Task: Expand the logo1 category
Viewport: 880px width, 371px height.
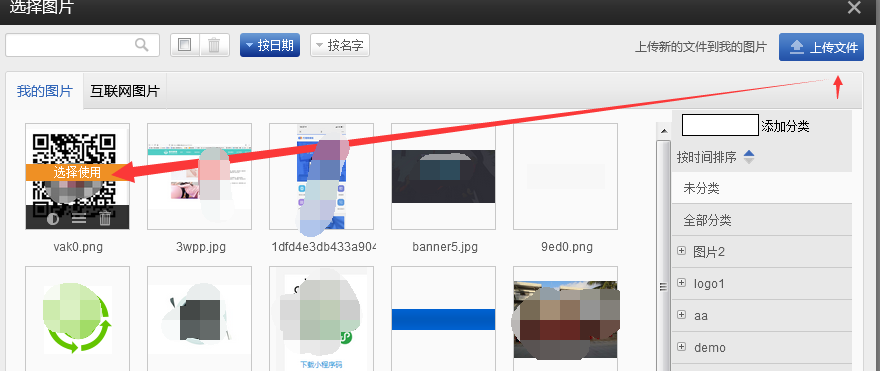Action: coord(681,283)
